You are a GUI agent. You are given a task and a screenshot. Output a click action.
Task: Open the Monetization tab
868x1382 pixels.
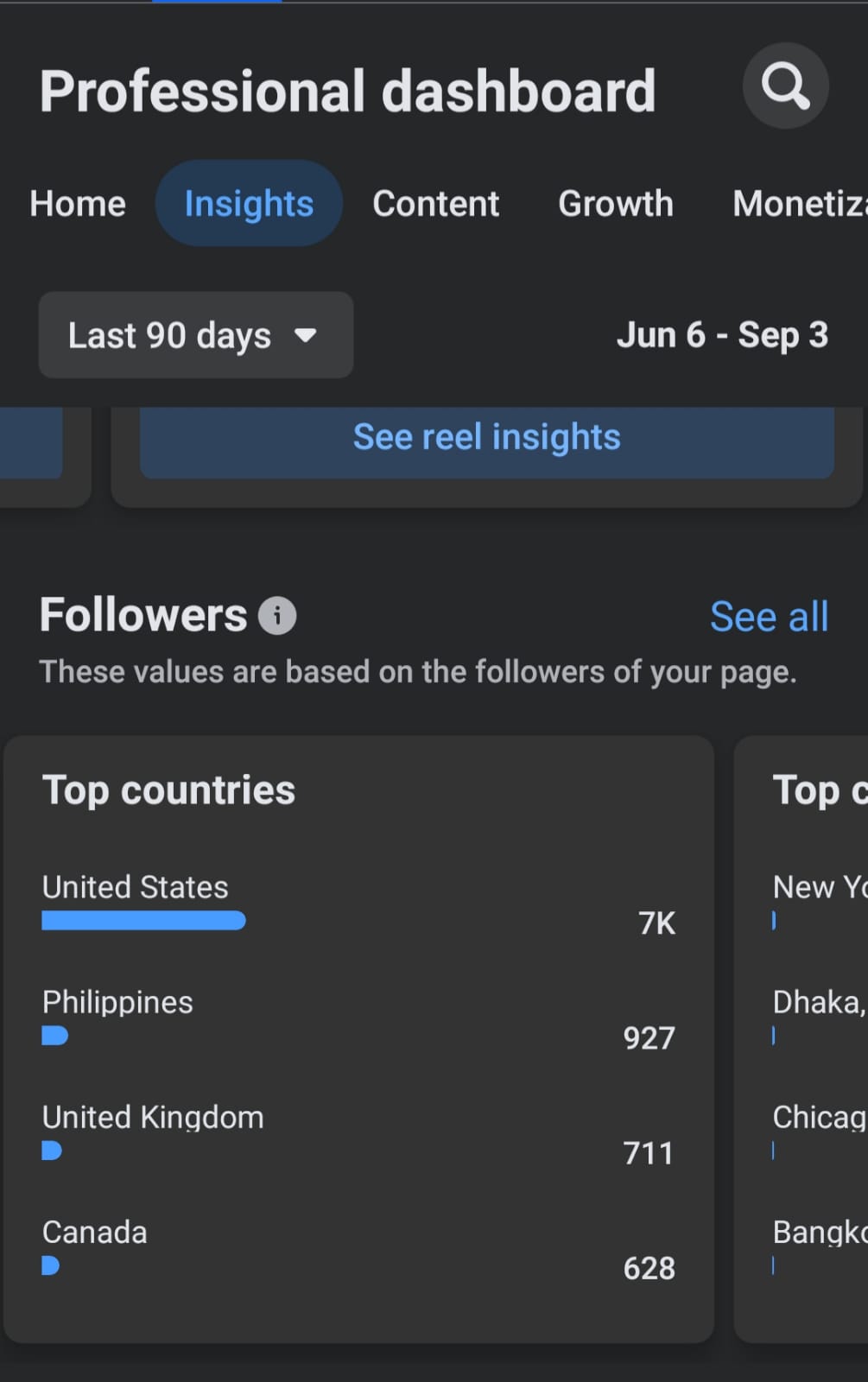(800, 204)
